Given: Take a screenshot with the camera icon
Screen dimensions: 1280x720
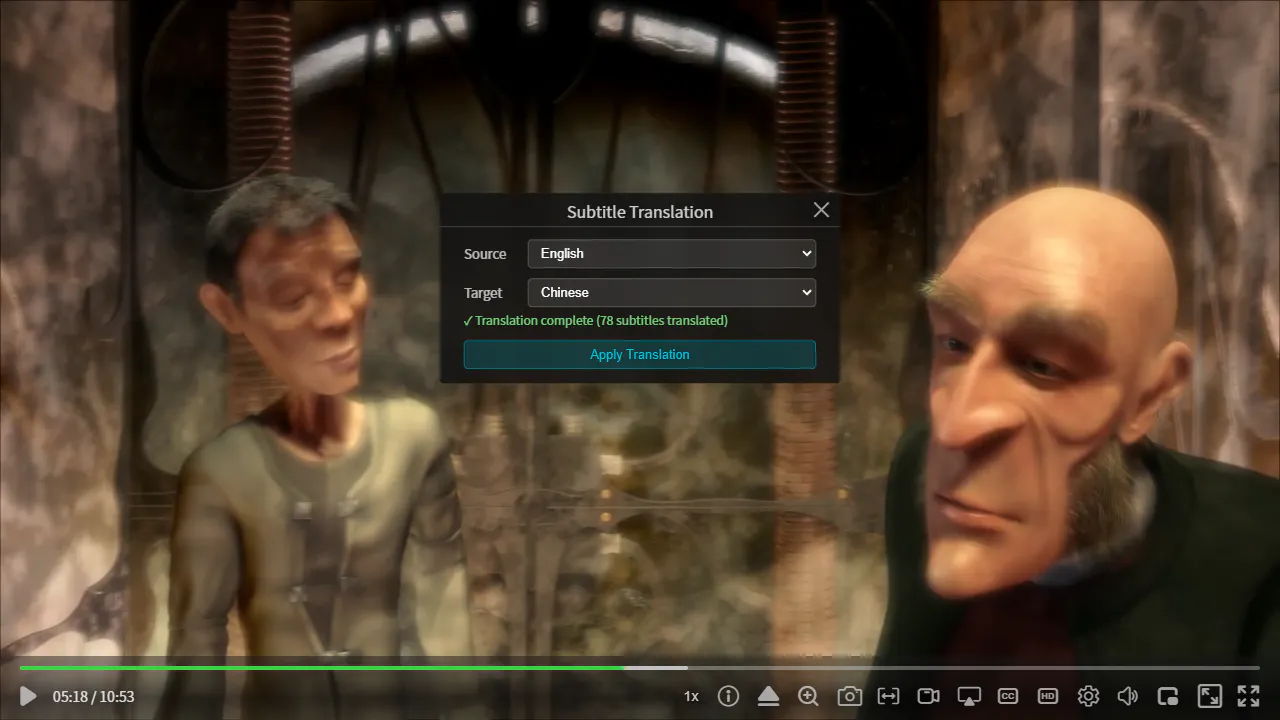Looking at the screenshot, I should 849,696.
